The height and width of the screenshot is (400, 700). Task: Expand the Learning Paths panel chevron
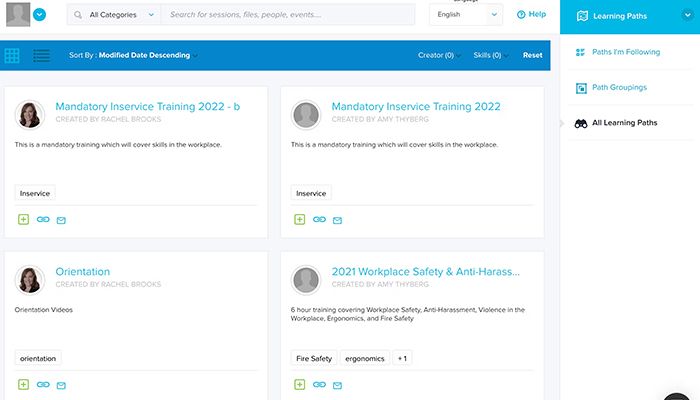tap(688, 15)
